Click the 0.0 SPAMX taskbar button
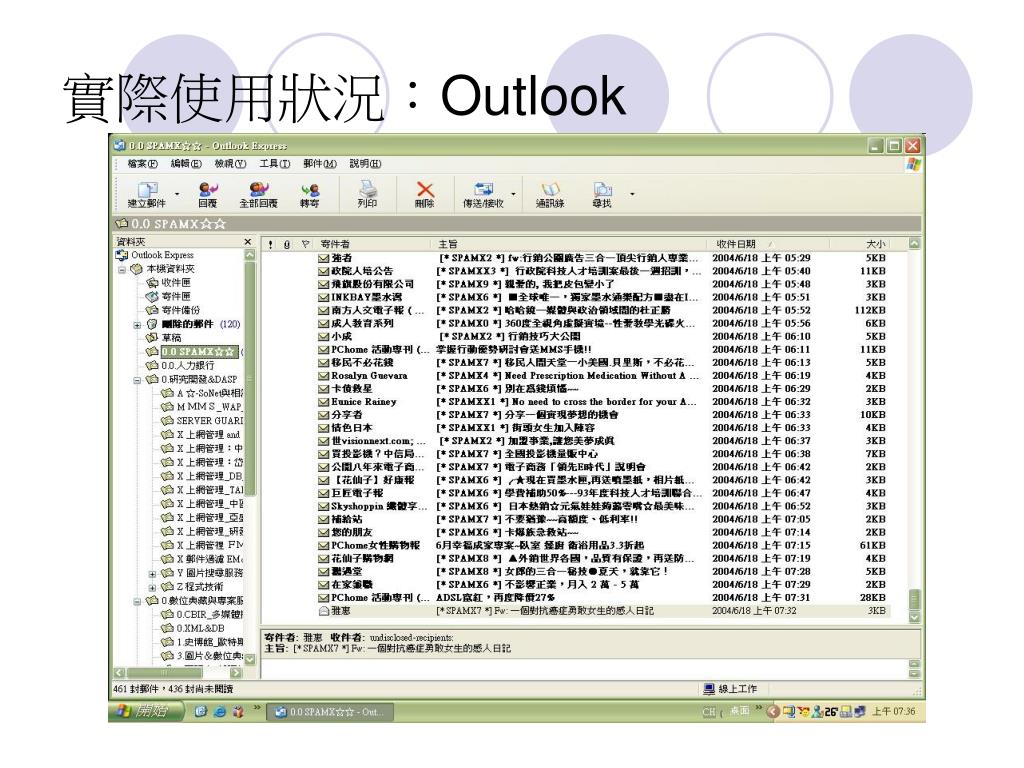This screenshot has width=1024, height=768. coord(331,712)
